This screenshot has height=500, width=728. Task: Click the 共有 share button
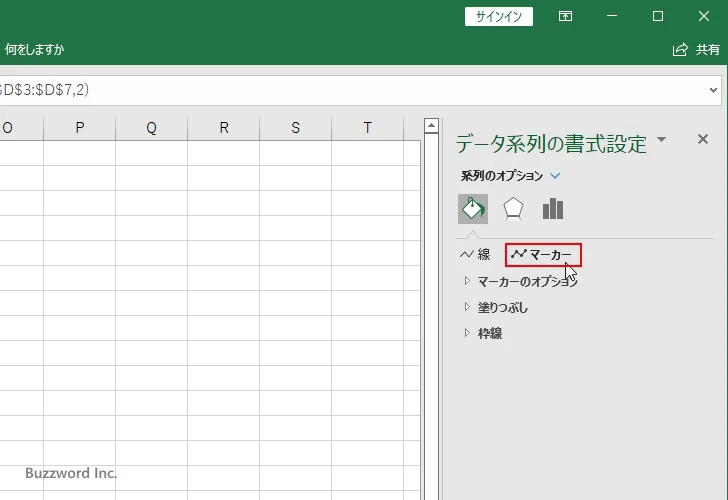(x=696, y=49)
